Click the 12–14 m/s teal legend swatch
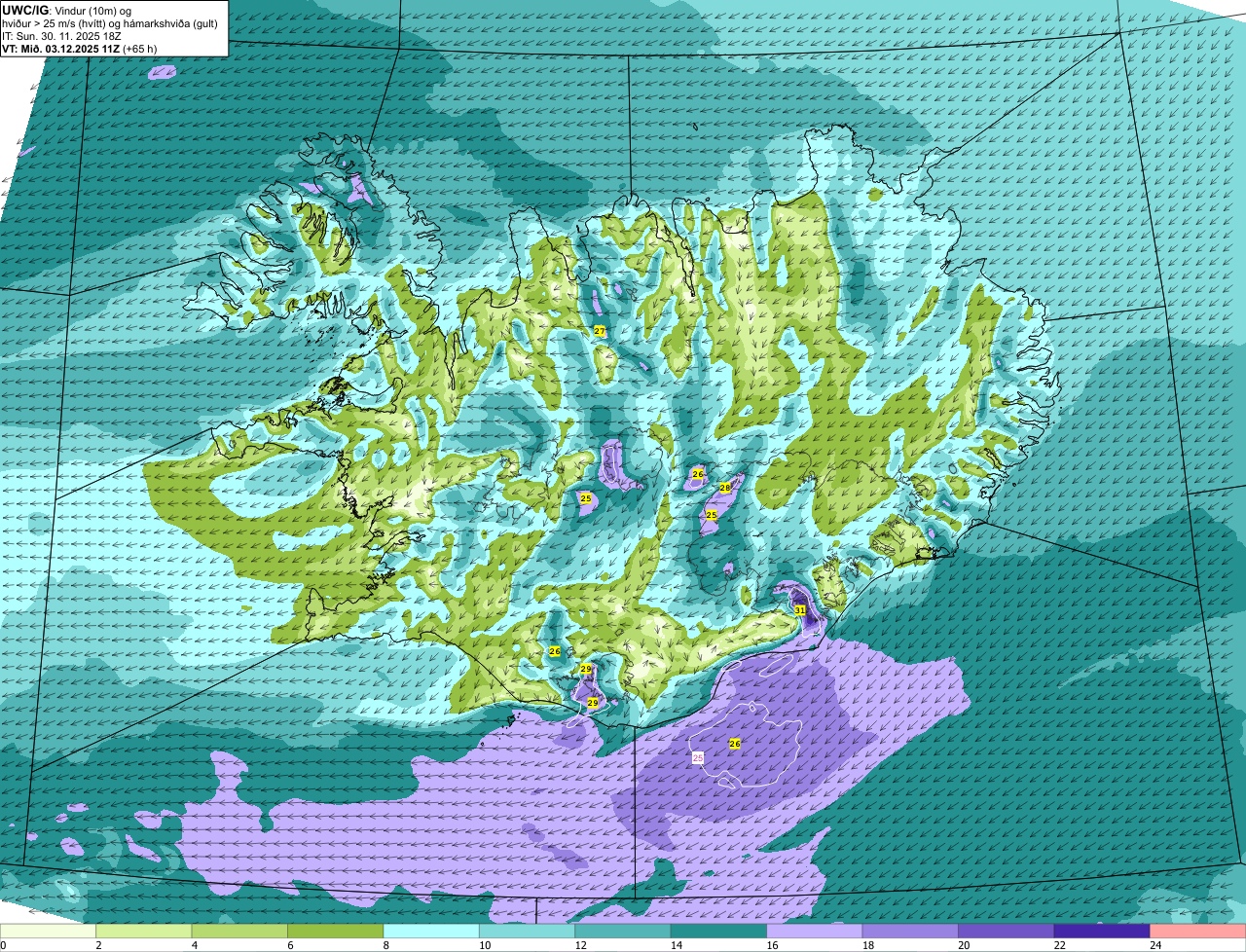This screenshot has width=1246, height=952. [623, 932]
